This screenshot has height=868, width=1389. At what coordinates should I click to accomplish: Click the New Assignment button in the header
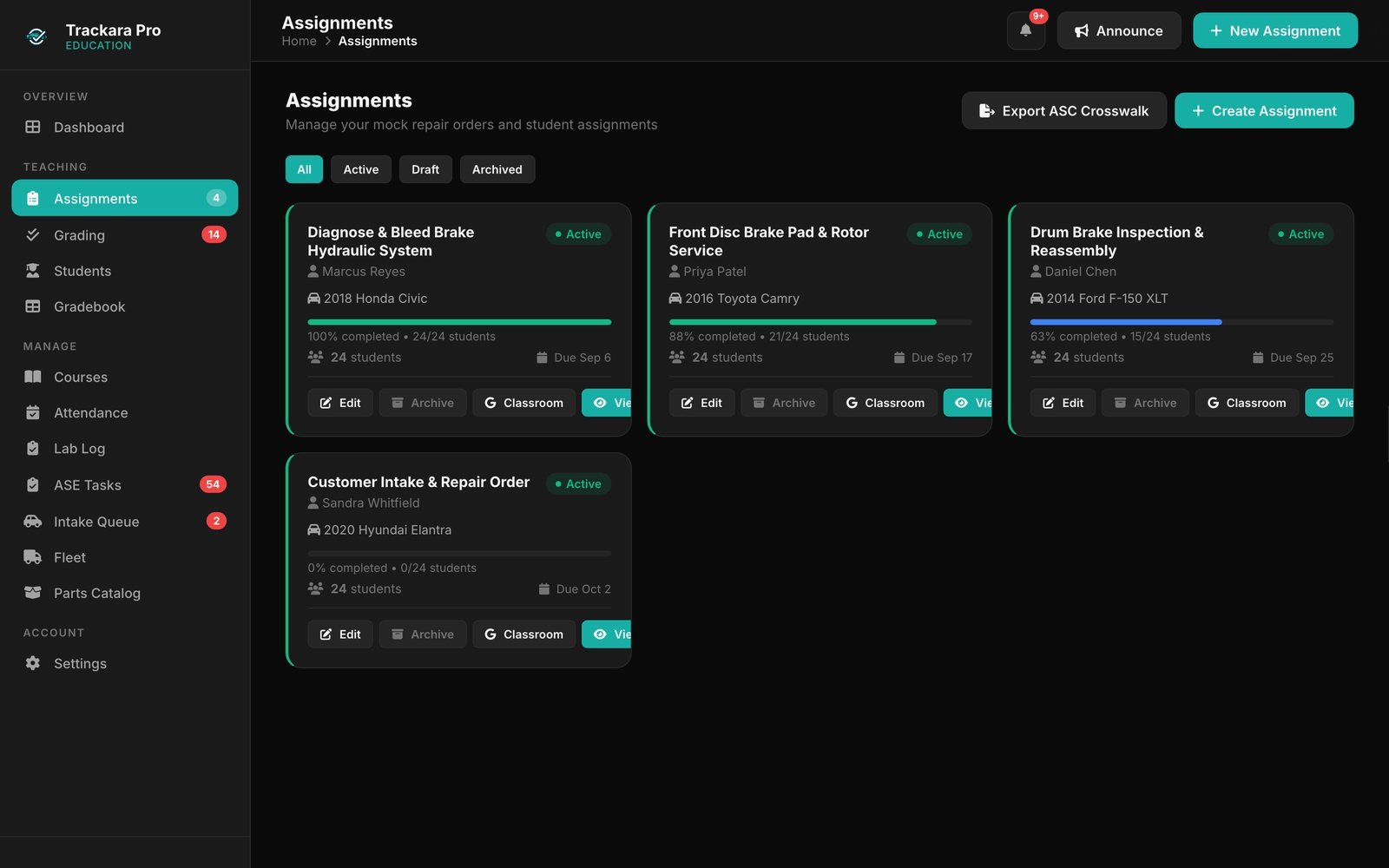[x=1274, y=30]
